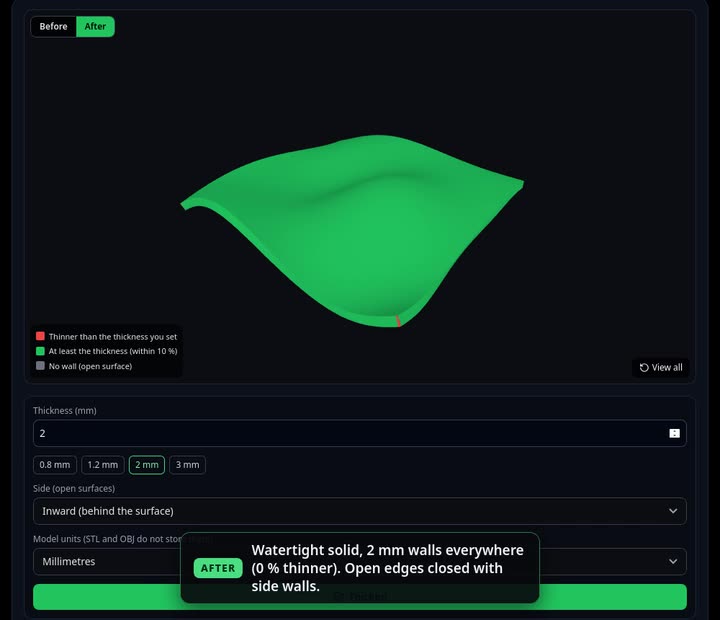The height and width of the screenshot is (620, 720).
Task: Click the red thin spot on the model edge
Action: point(398,321)
